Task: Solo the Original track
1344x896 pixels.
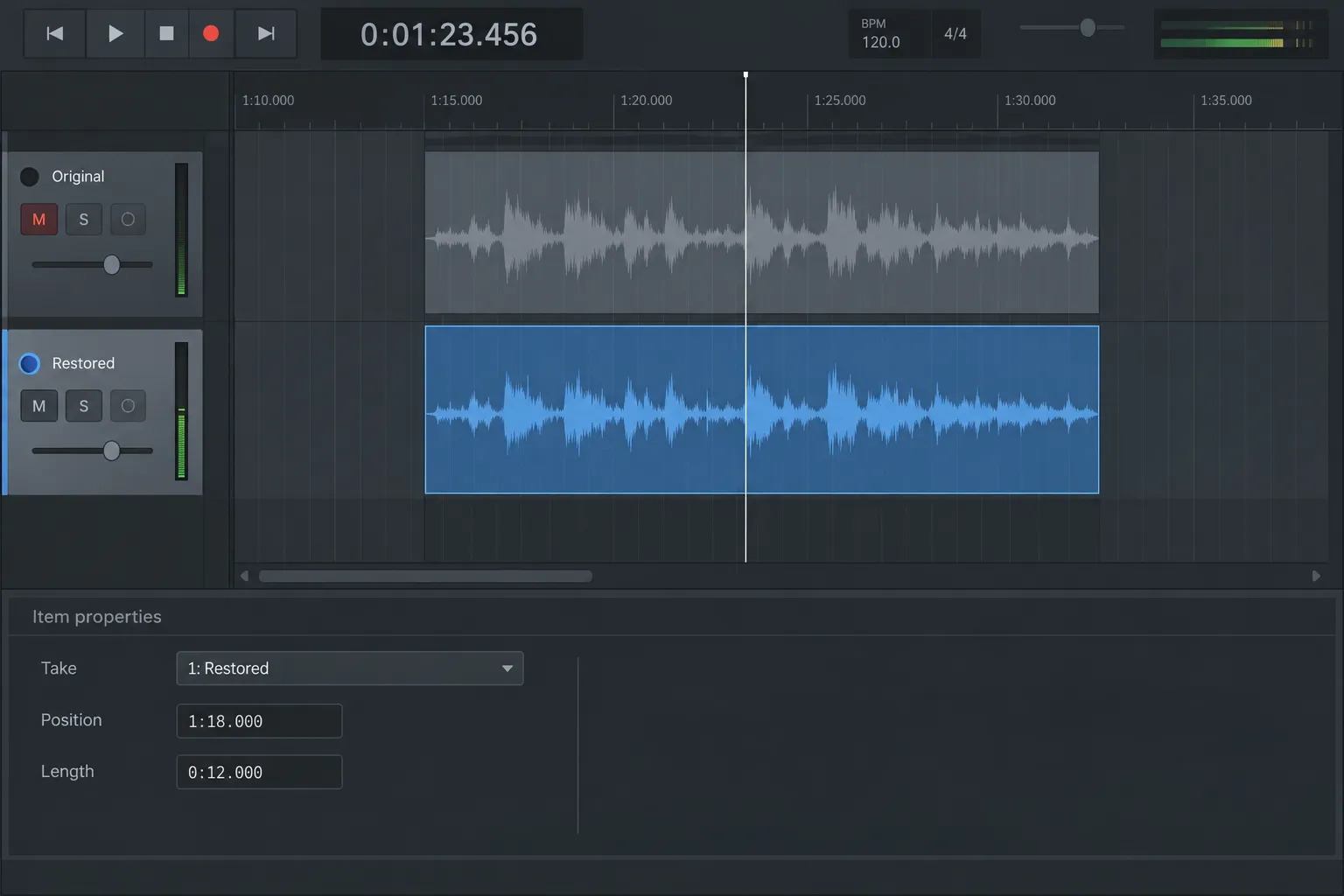Action: tap(84, 220)
